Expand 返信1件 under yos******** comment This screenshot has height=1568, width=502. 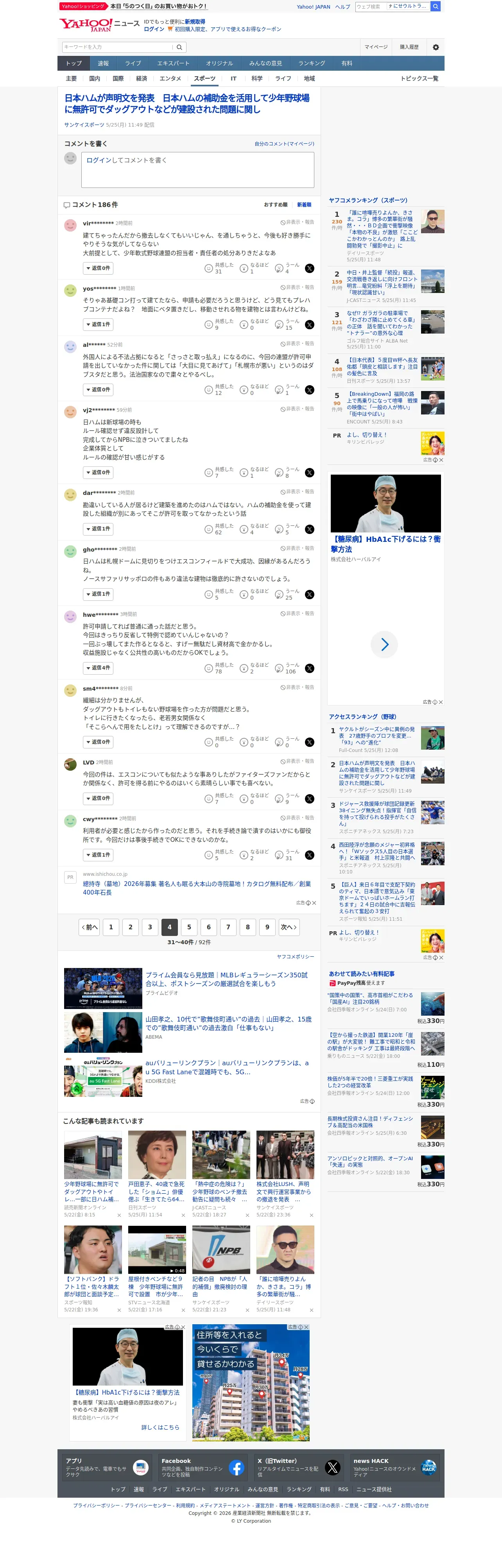click(x=98, y=325)
